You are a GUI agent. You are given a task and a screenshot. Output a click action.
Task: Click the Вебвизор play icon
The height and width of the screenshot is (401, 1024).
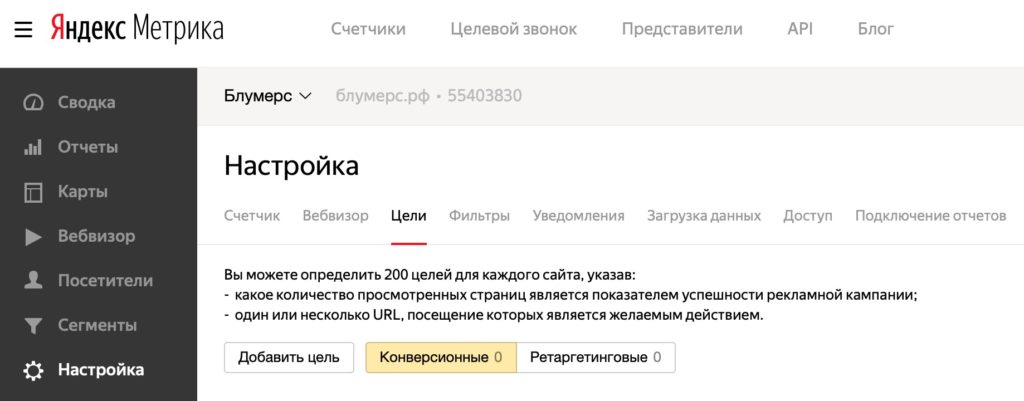tap(34, 237)
